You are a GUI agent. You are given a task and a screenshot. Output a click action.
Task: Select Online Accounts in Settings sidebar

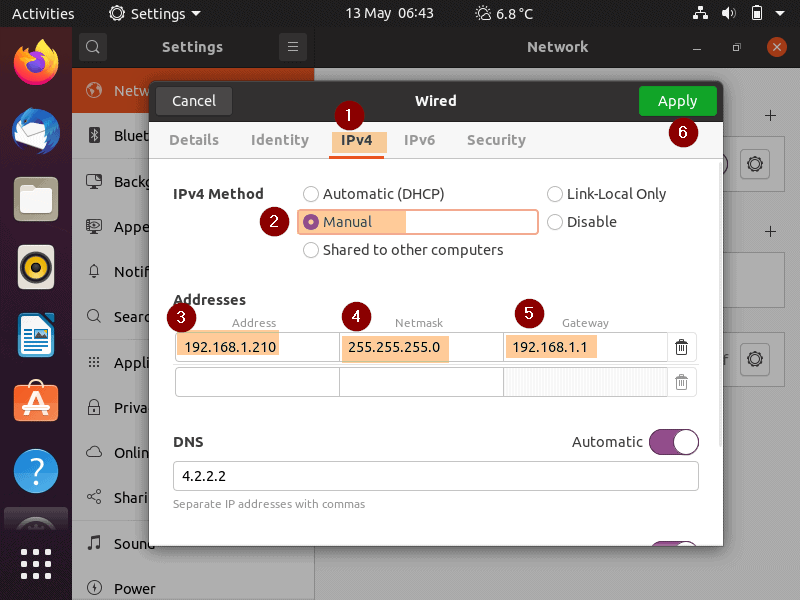111,453
